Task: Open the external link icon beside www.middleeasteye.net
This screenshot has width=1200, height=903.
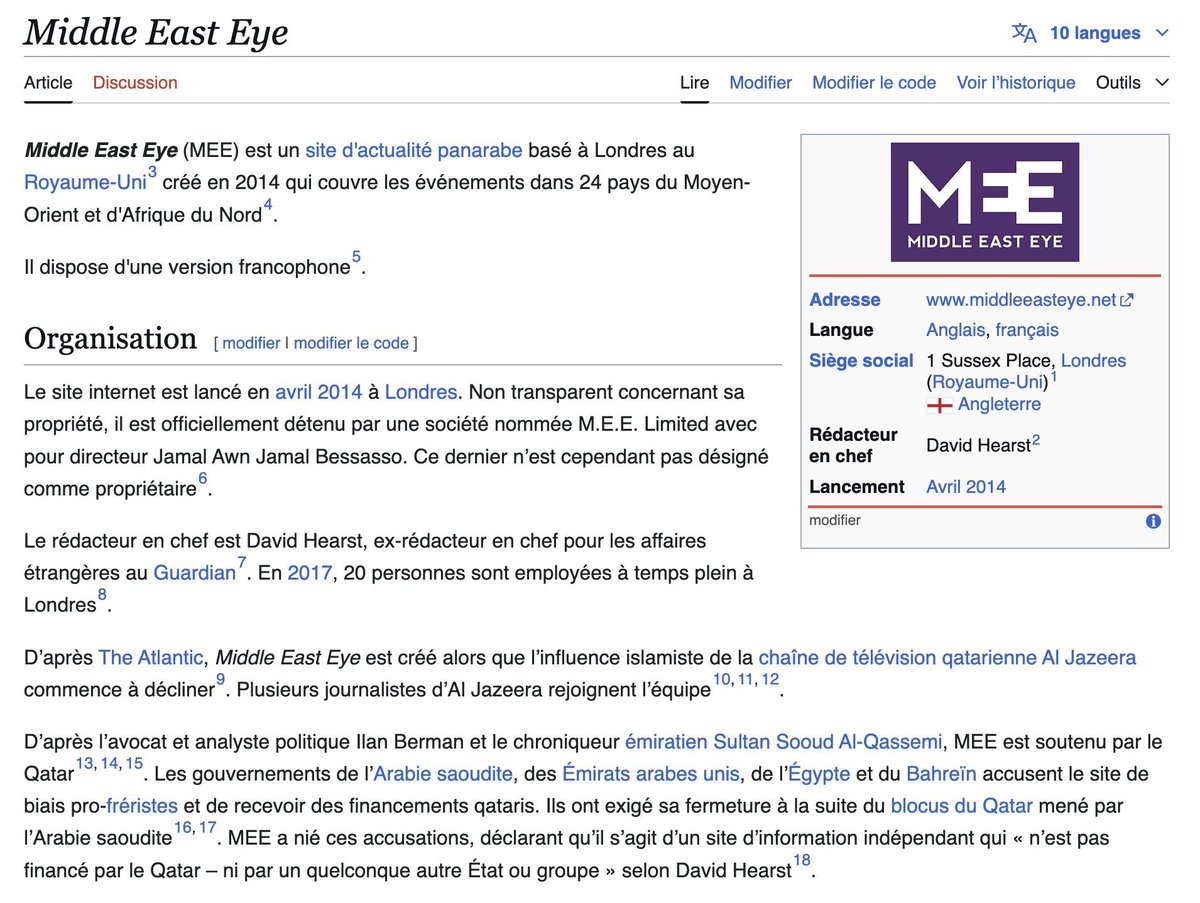Action: click(1127, 299)
